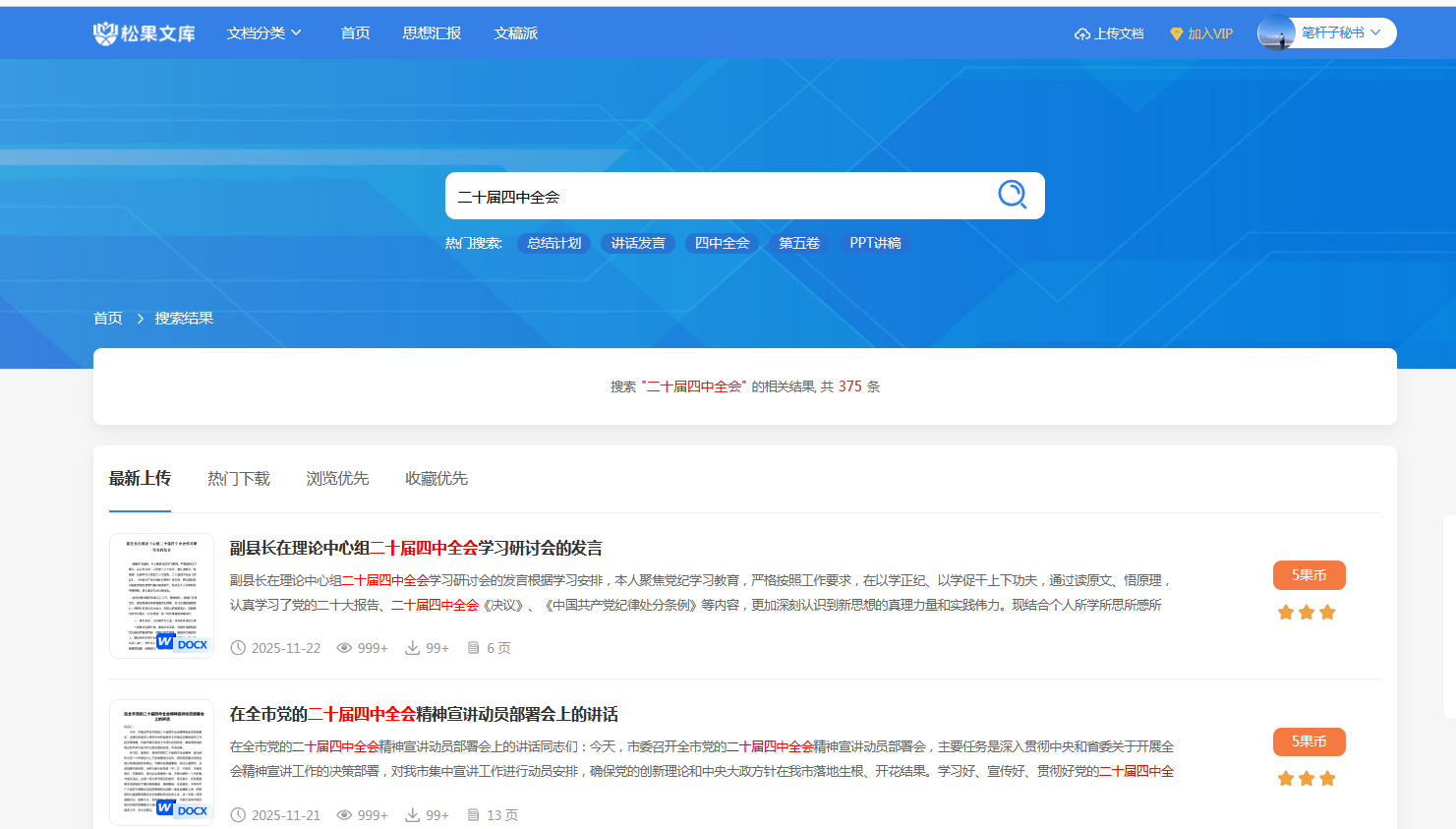Click the user avatar picture

pyautogui.click(x=1276, y=33)
